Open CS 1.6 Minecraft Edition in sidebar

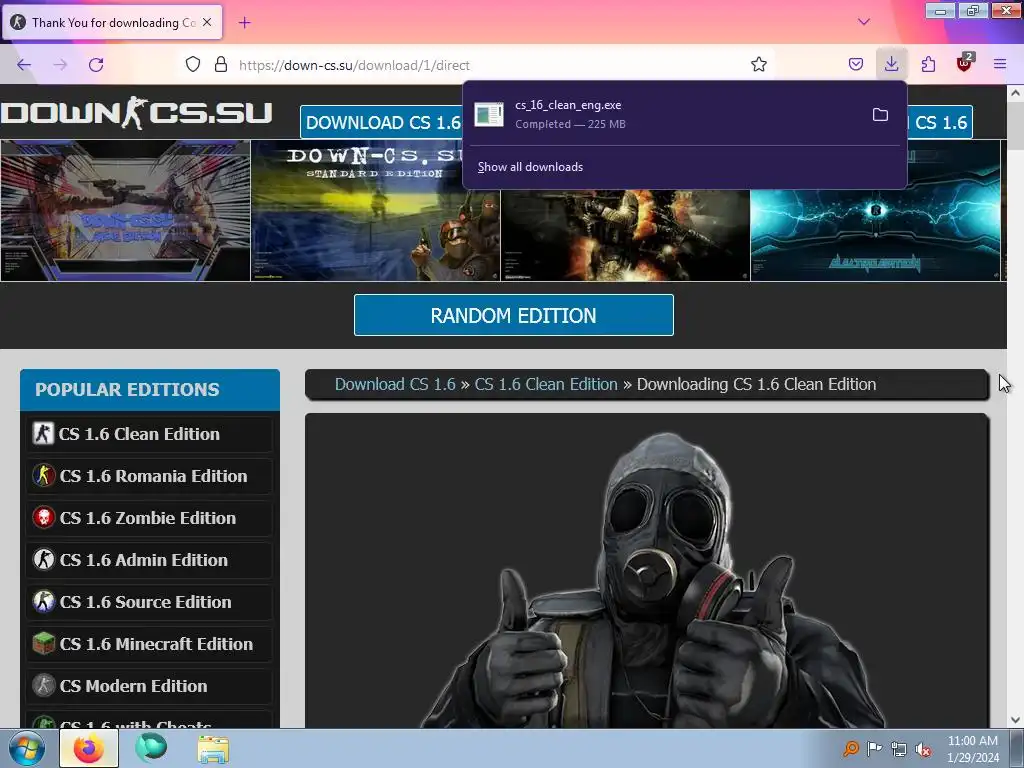click(150, 644)
